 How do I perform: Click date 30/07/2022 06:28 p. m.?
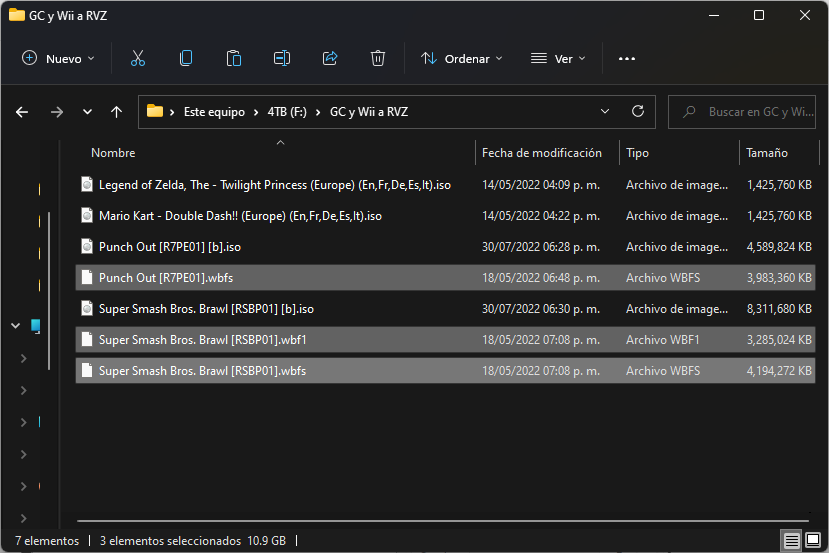tap(541, 247)
